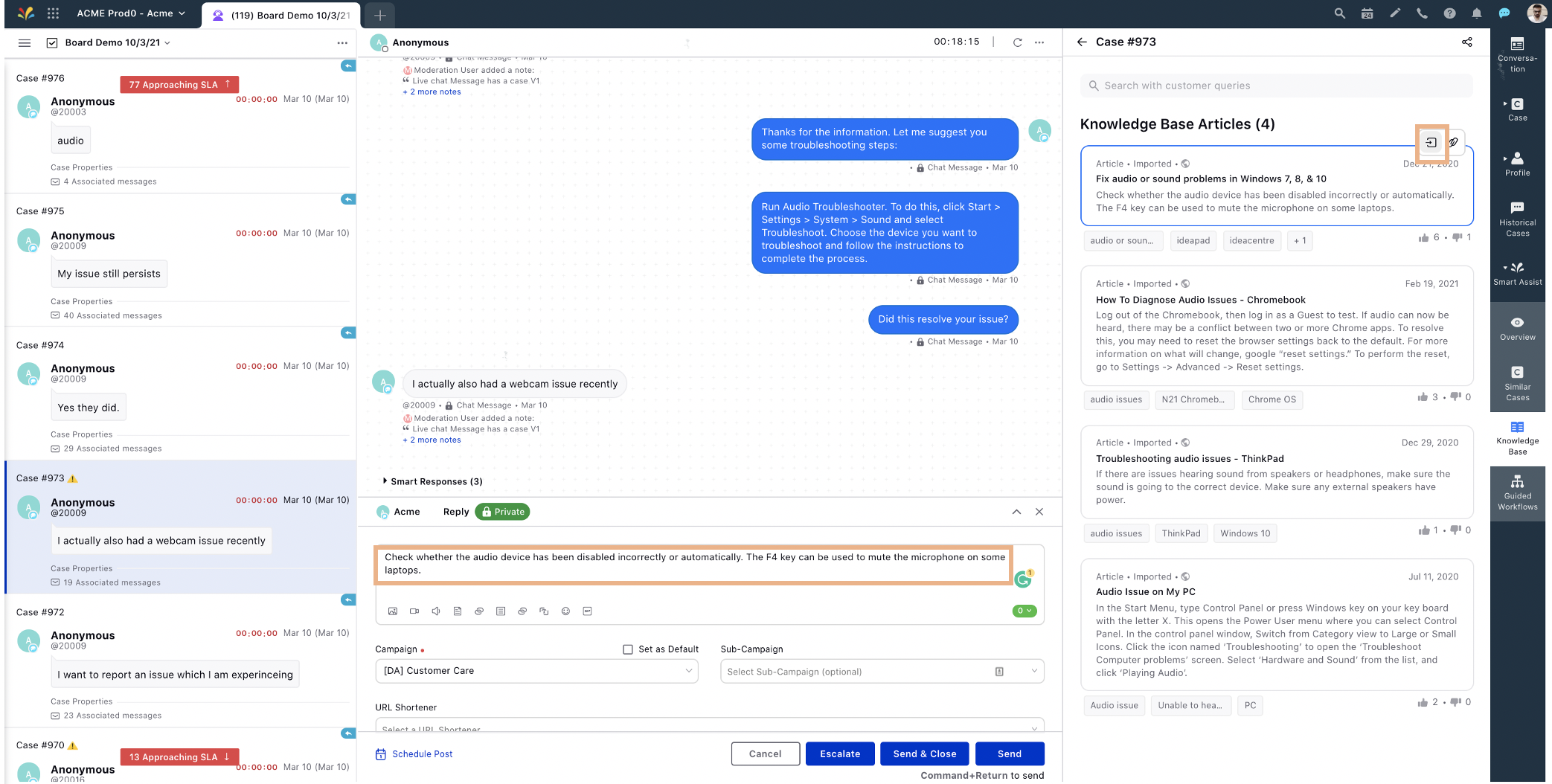Image resolution: width=1552 pixels, height=784 pixels.
Task: Attach an image to the reply
Action: 393,611
